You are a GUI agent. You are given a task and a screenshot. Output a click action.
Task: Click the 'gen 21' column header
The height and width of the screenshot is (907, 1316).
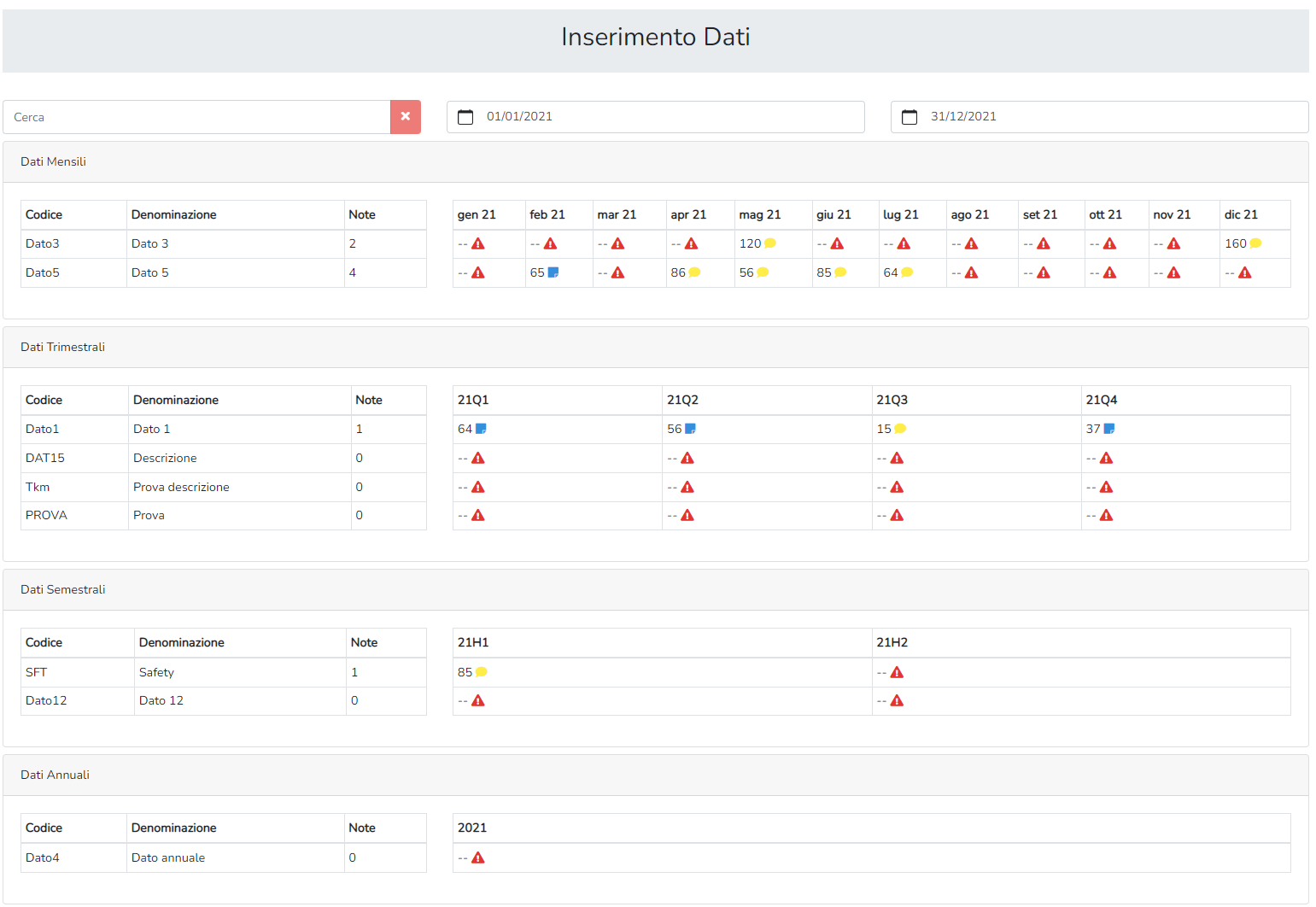click(x=488, y=215)
